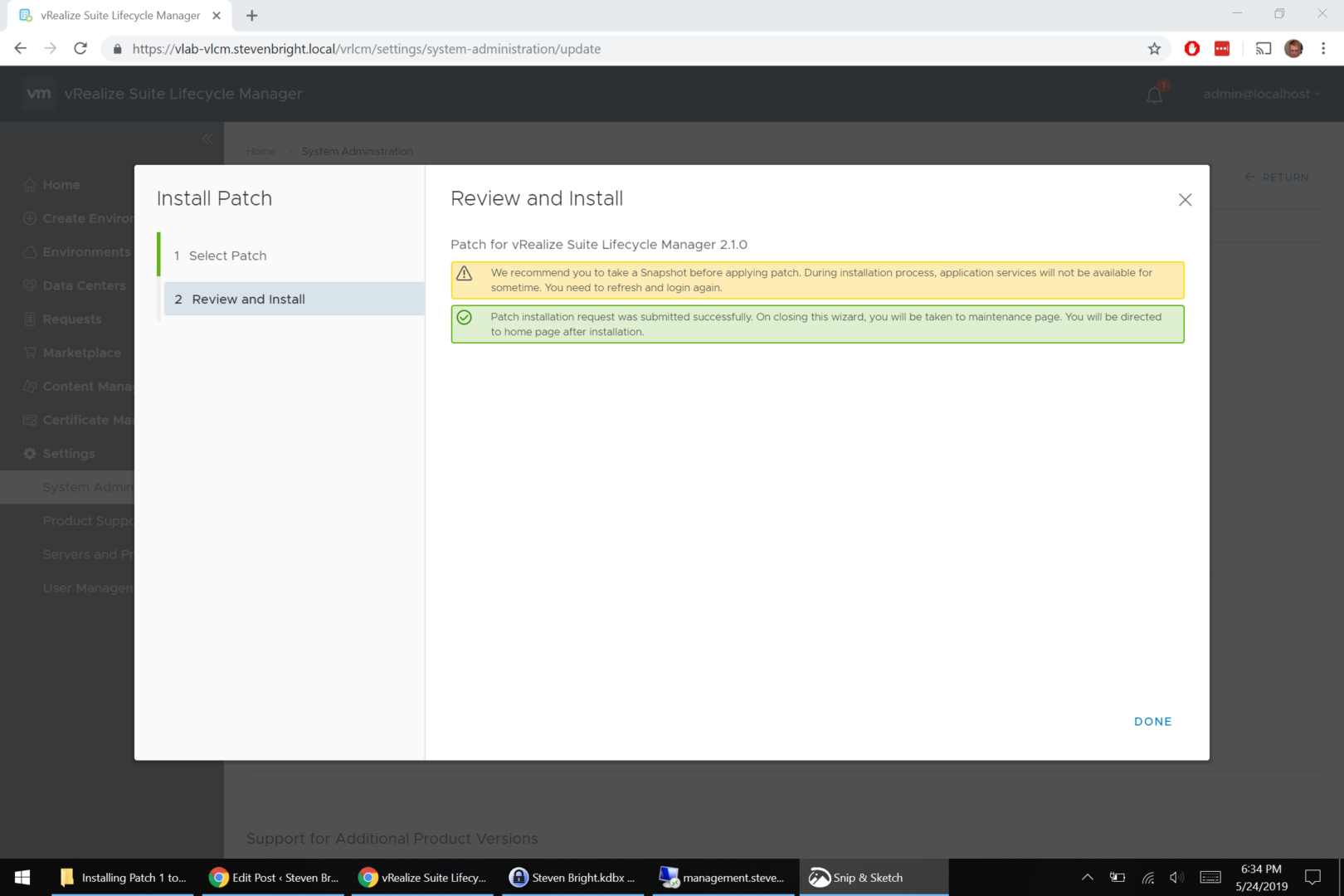Open the Chrome cast icon

[1263, 49]
